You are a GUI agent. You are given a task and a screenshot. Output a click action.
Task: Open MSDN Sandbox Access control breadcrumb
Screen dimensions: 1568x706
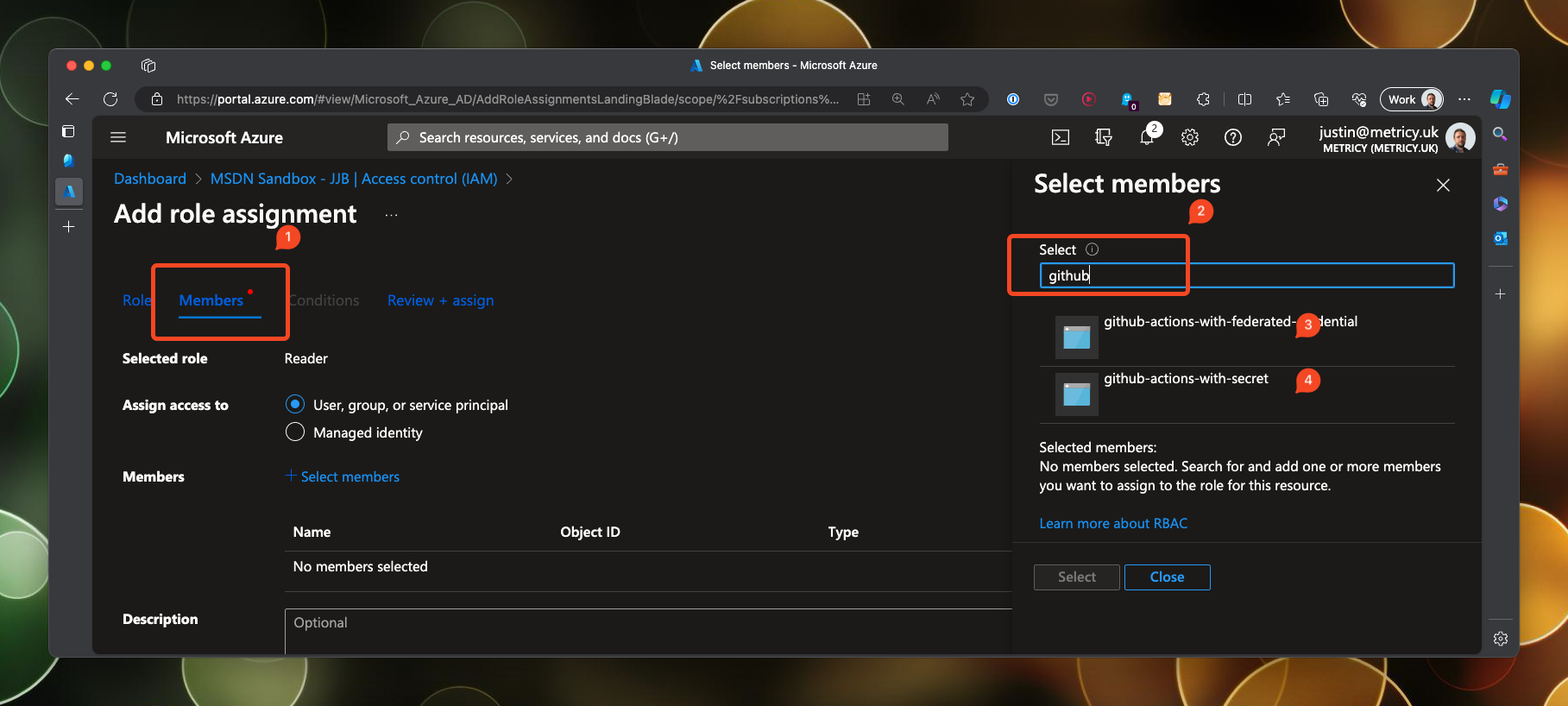pos(354,179)
